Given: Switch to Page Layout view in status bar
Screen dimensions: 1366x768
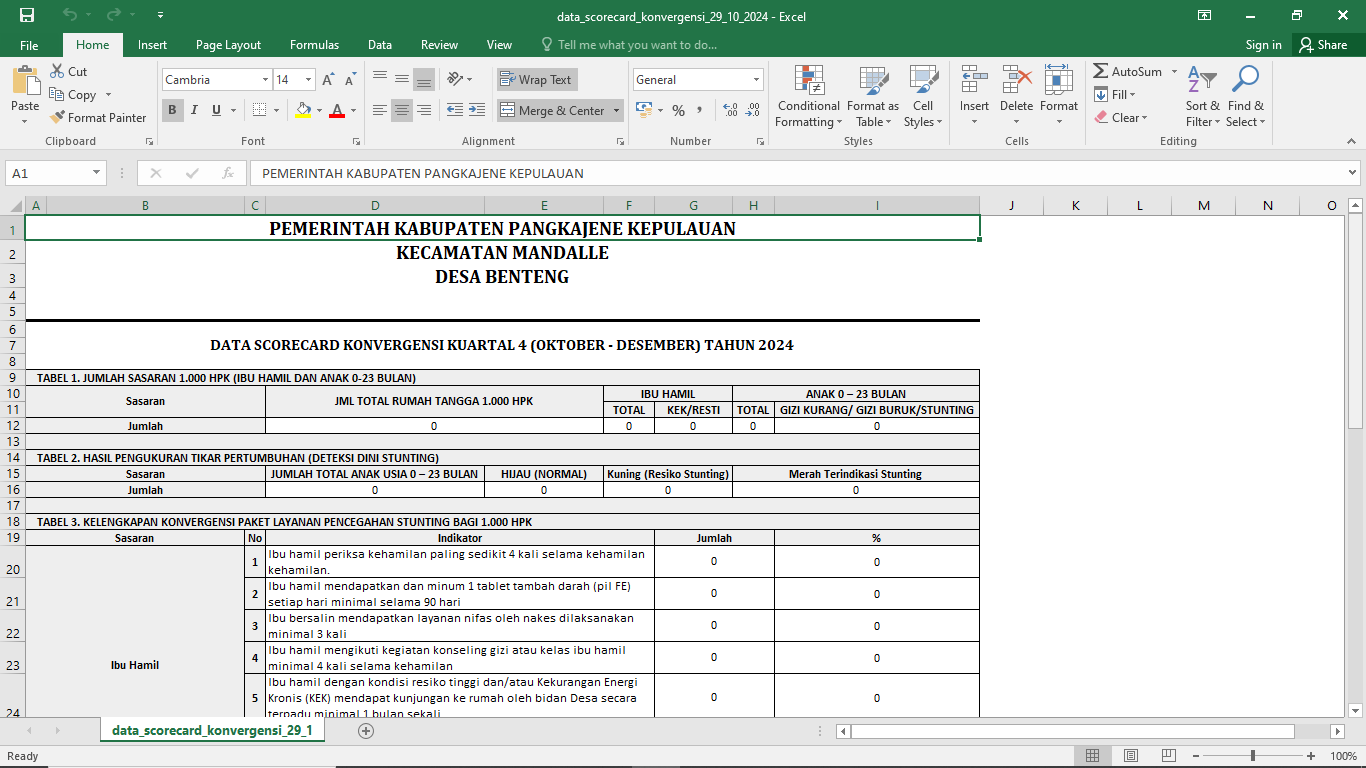Looking at the screenshot, I should (x=1131, y=756).
